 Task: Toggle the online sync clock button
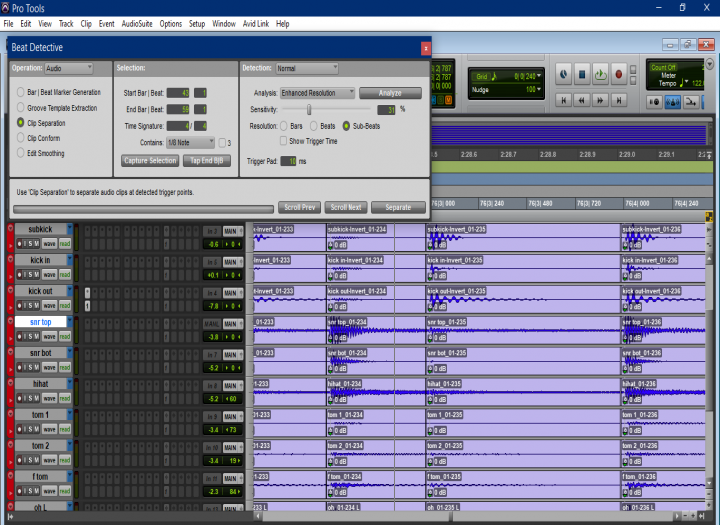[x=563, y=74]
